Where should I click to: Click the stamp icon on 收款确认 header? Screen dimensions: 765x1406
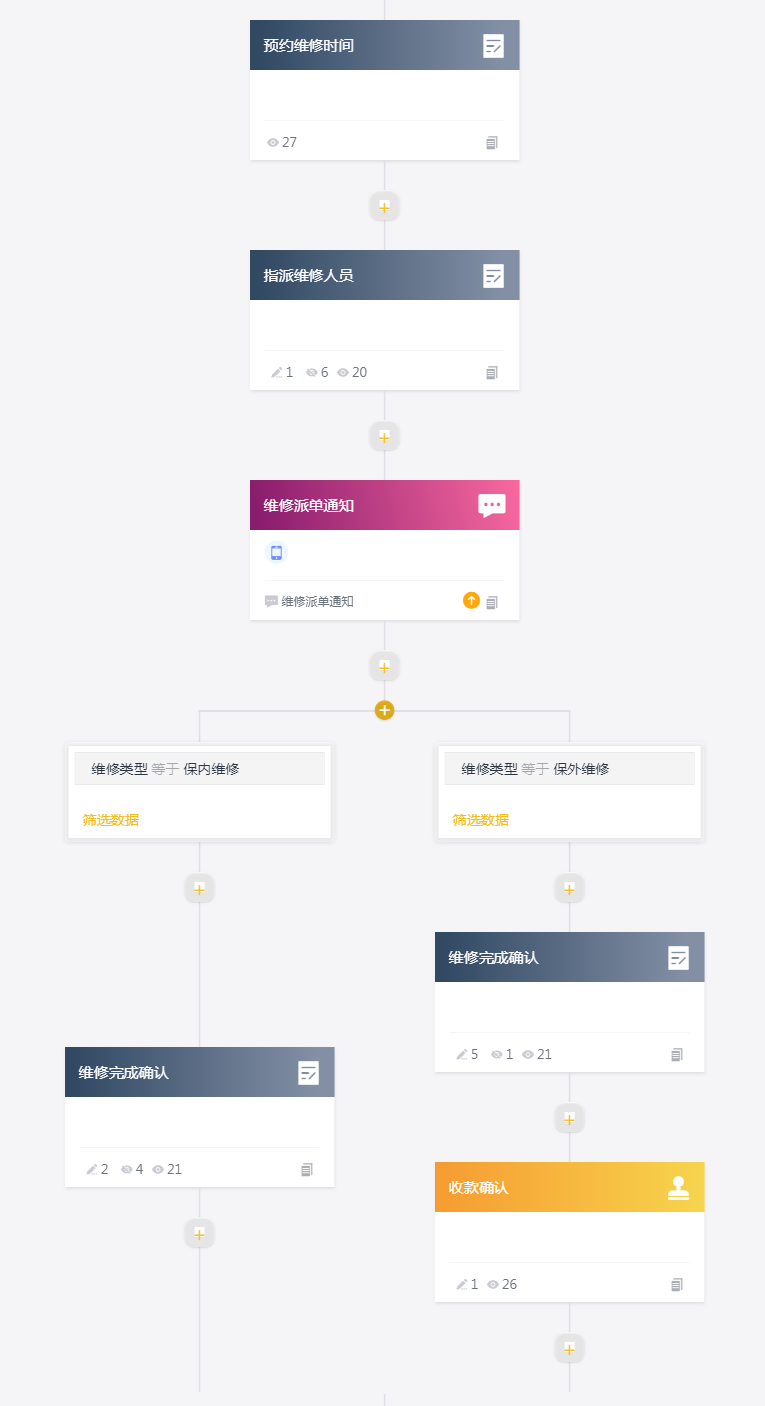coord(679,1187)
